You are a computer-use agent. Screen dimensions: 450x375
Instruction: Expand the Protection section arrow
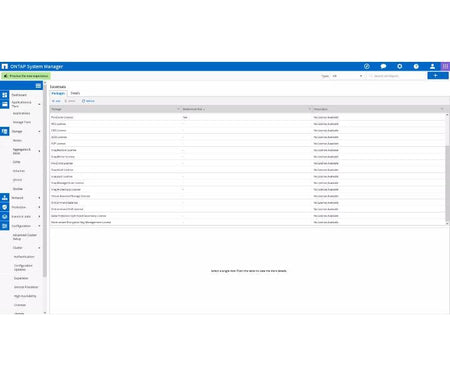click(39, 207)
